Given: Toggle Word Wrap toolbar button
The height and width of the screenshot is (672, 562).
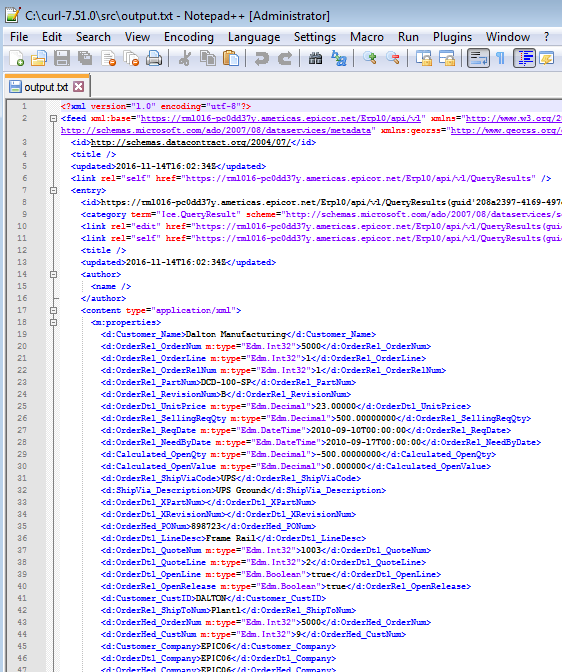Looking at the screenshot, I should click(x=478, y=58).
